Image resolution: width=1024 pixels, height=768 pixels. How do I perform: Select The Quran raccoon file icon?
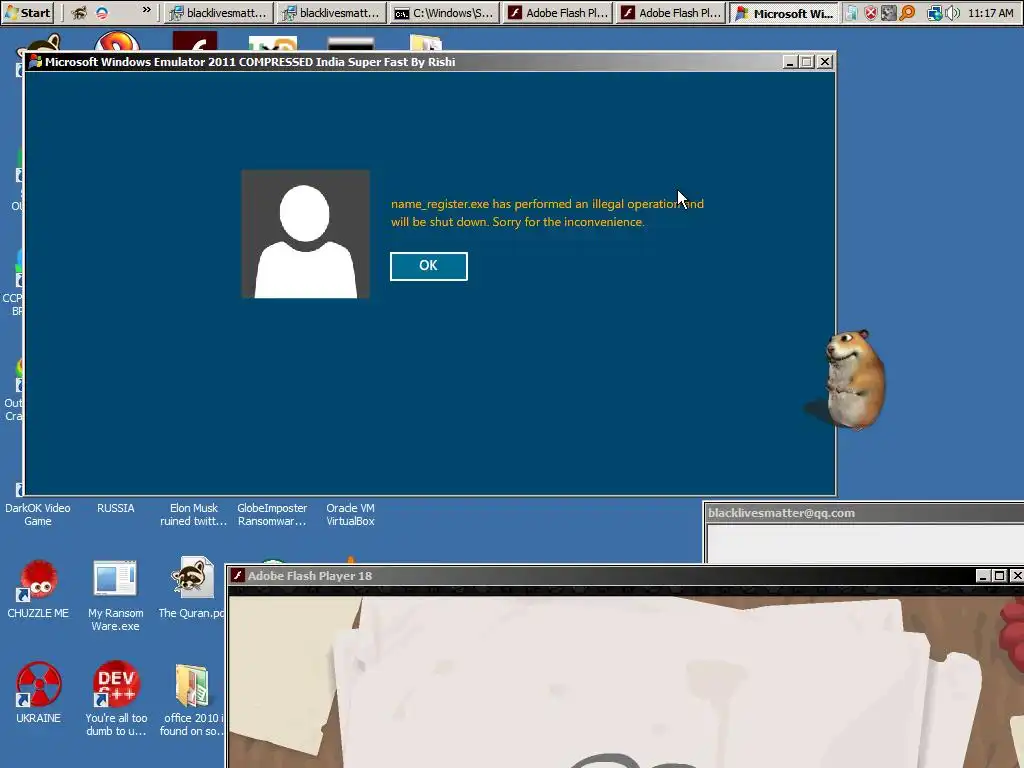(192, 577)
